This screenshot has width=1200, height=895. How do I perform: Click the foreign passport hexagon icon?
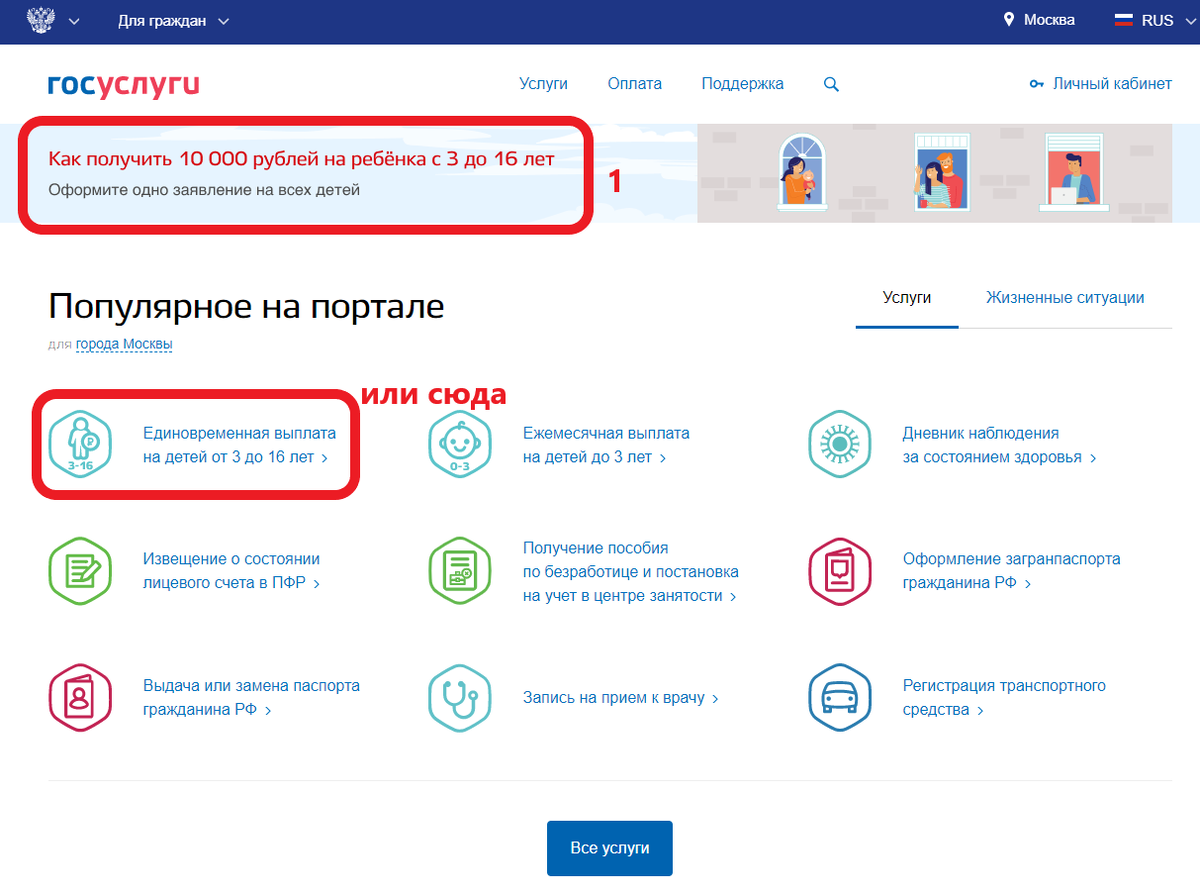pos(840,570)
